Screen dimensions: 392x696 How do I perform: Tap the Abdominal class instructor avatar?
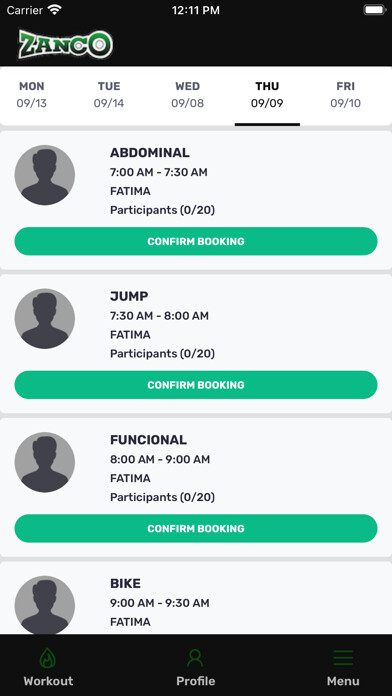(x=45, y=175)
